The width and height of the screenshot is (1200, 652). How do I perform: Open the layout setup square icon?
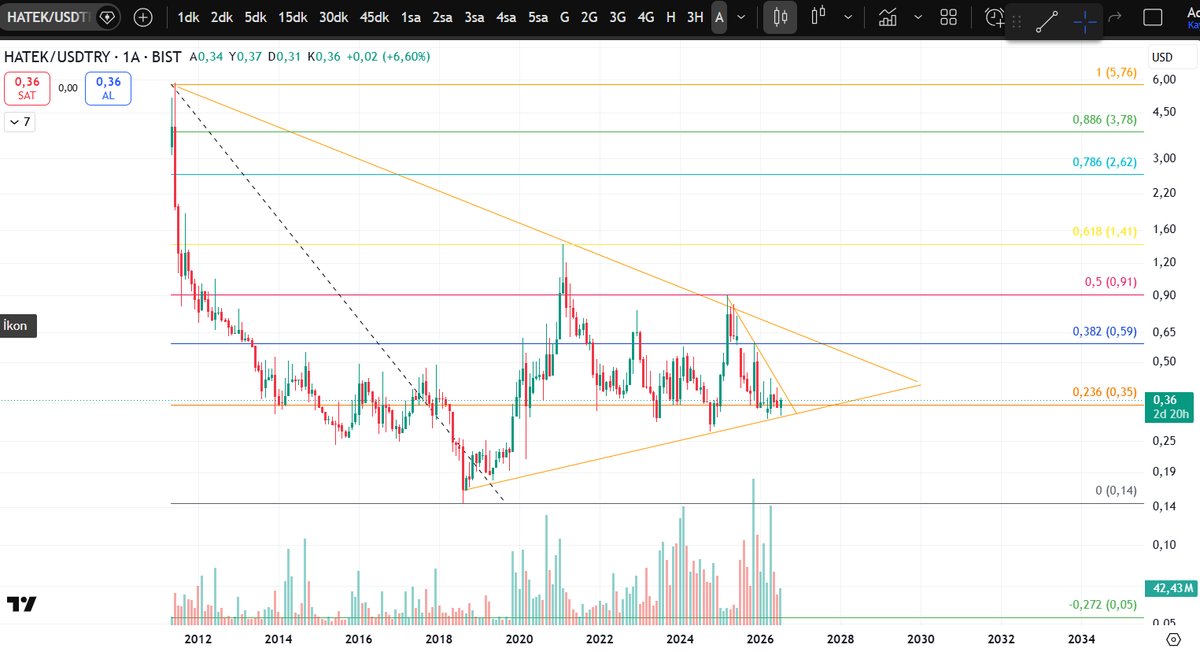tap(1152, 17)
